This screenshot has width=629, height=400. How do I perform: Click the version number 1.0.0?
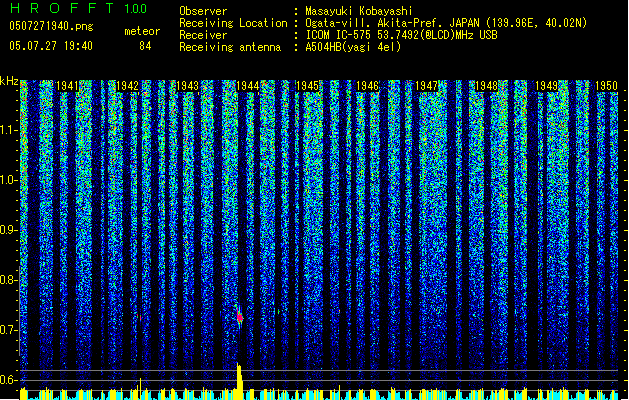pos(136,9)
